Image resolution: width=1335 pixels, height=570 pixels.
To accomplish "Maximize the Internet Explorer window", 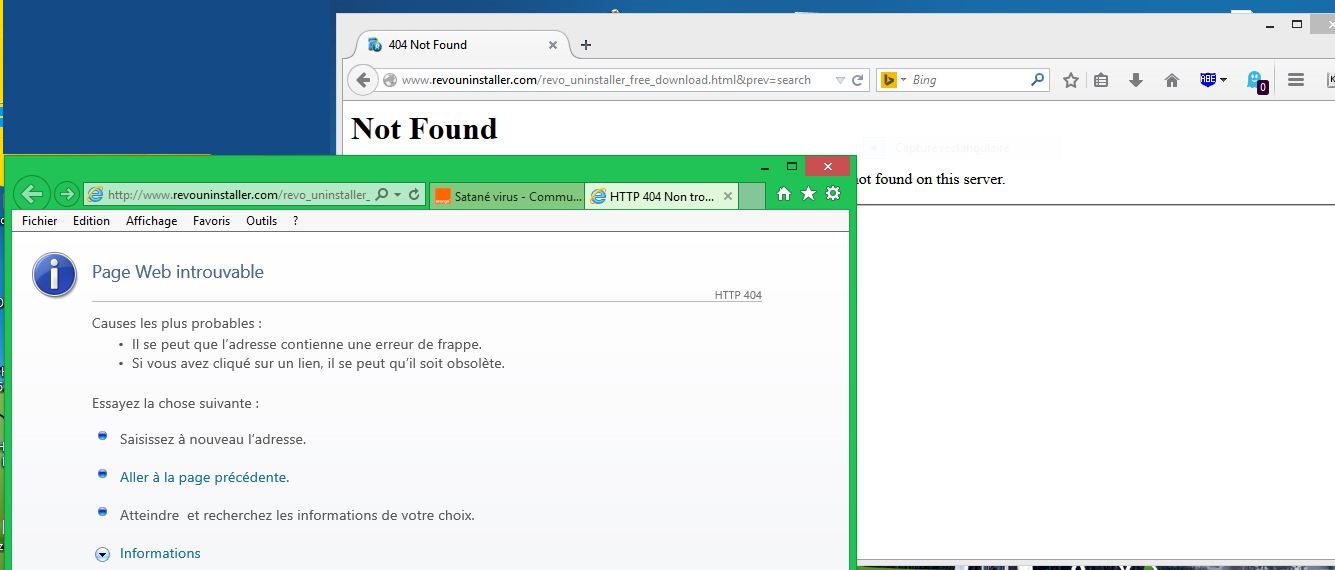I will [792, 166].
